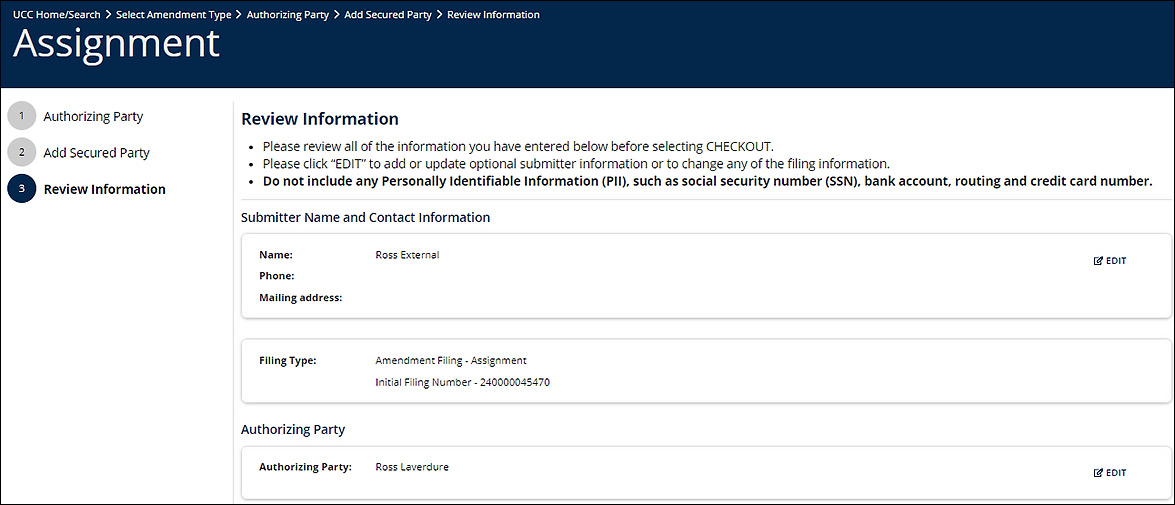Select Authorizing Party step in sidebar
The width and height of the screenshot is (1175, 505).
pos(93,117)
